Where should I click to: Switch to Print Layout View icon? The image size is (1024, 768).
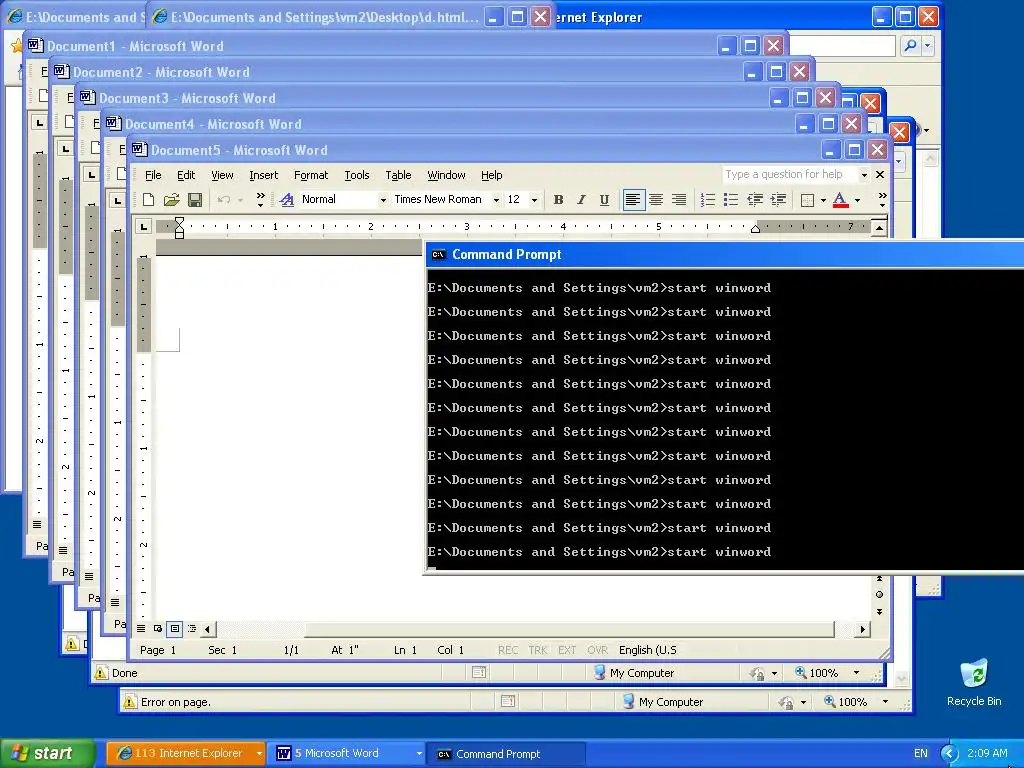pyautogui.click(x=175, y=629)
